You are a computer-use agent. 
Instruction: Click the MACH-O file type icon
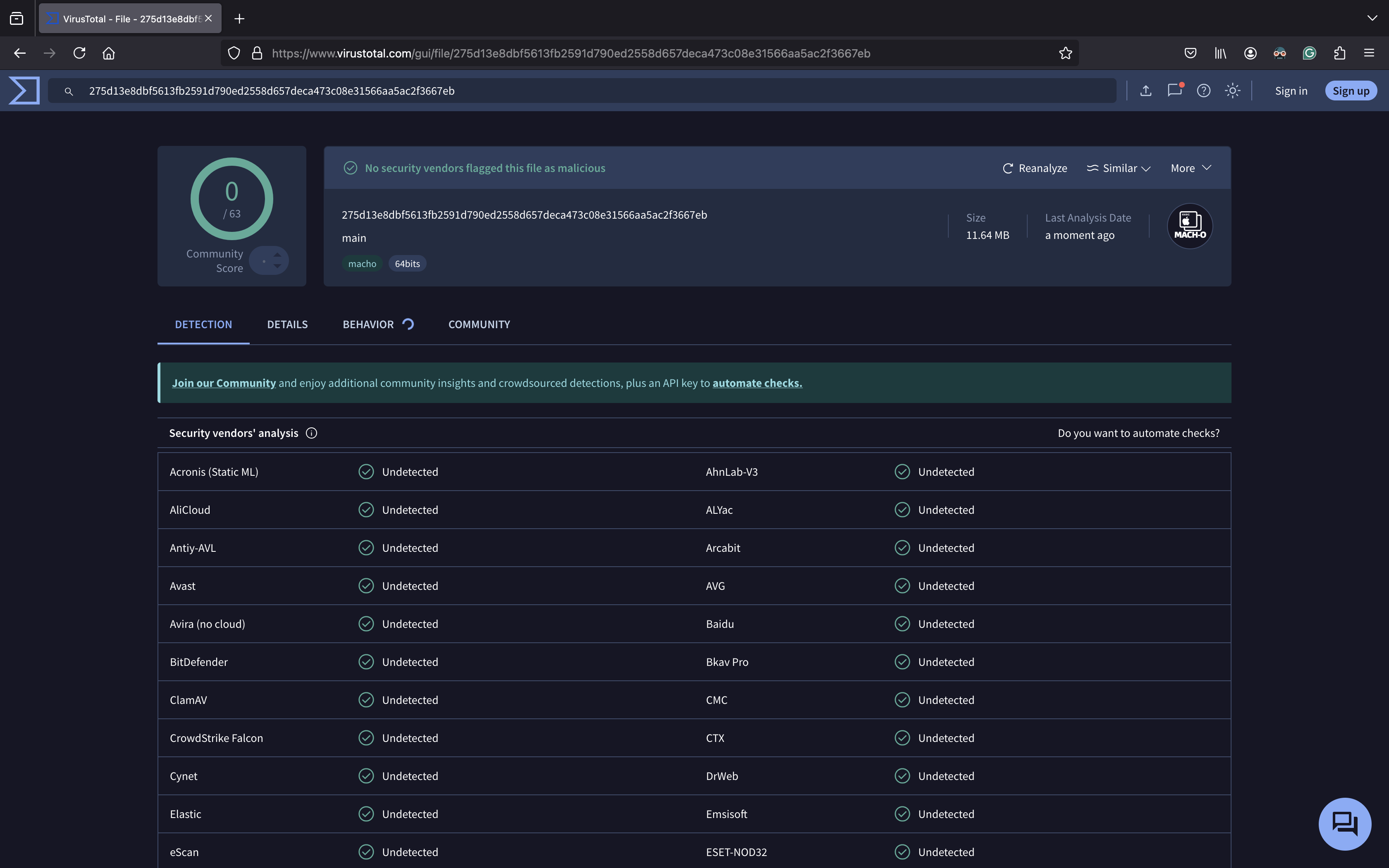(1190, 226)
